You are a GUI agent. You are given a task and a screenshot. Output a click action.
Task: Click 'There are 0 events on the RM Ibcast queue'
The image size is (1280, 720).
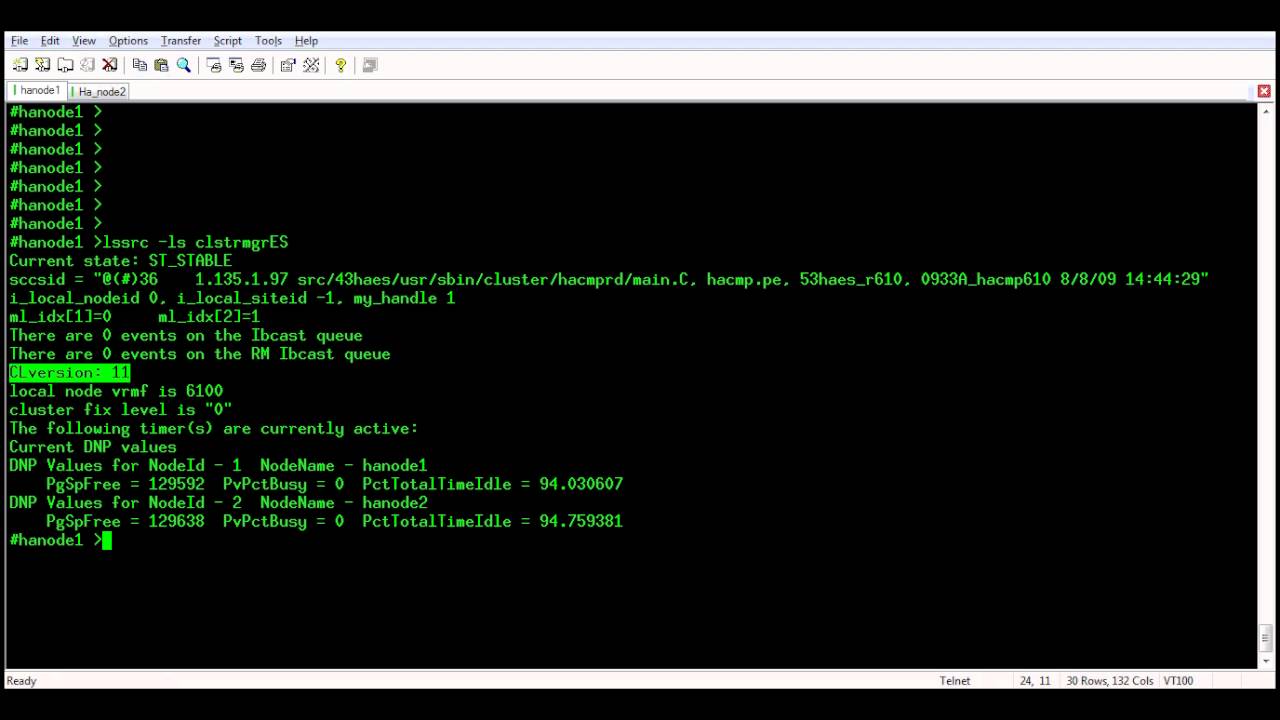pyautogui.click(x=200, y=354)
